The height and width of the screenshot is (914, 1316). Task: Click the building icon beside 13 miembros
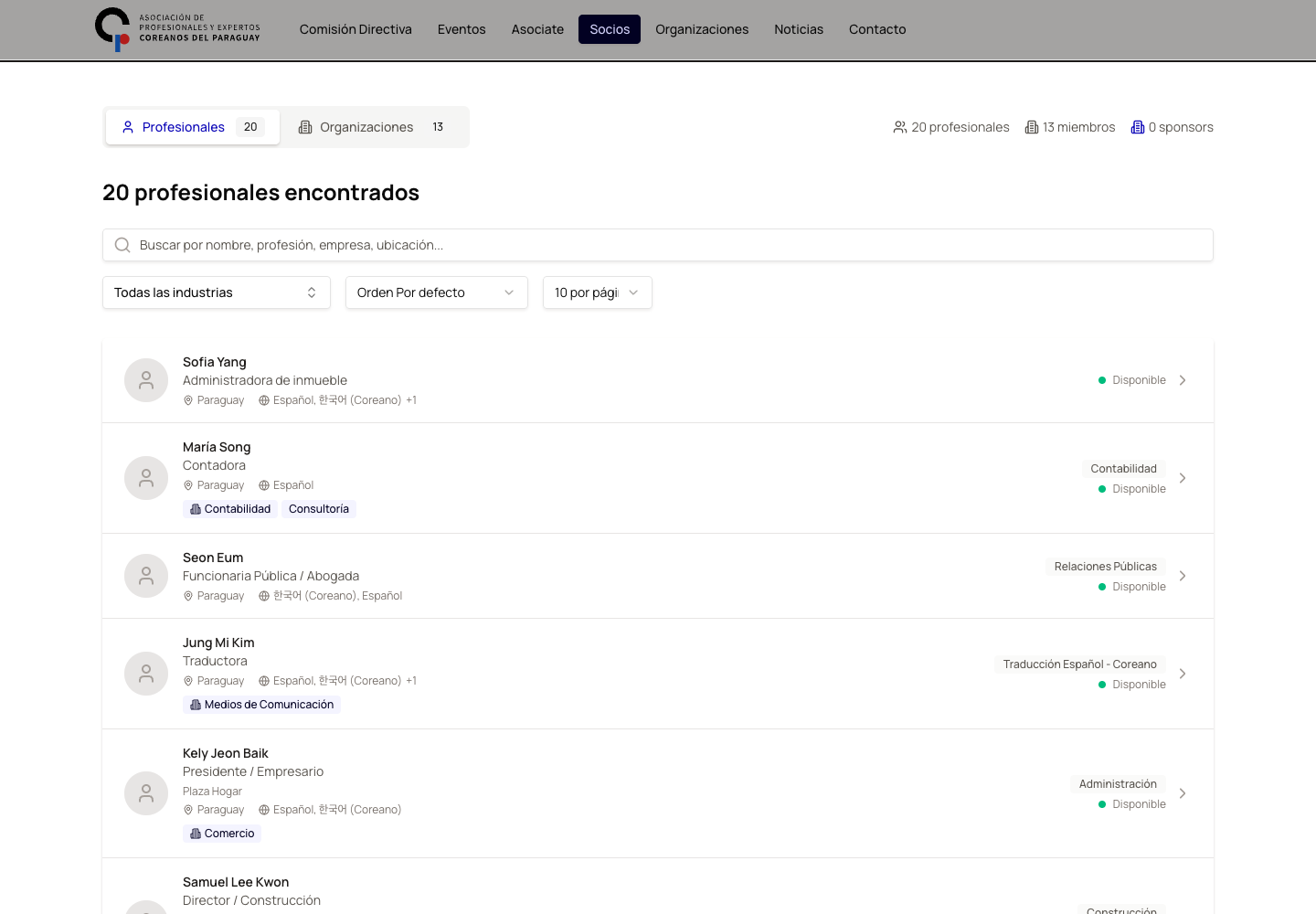1032,127
